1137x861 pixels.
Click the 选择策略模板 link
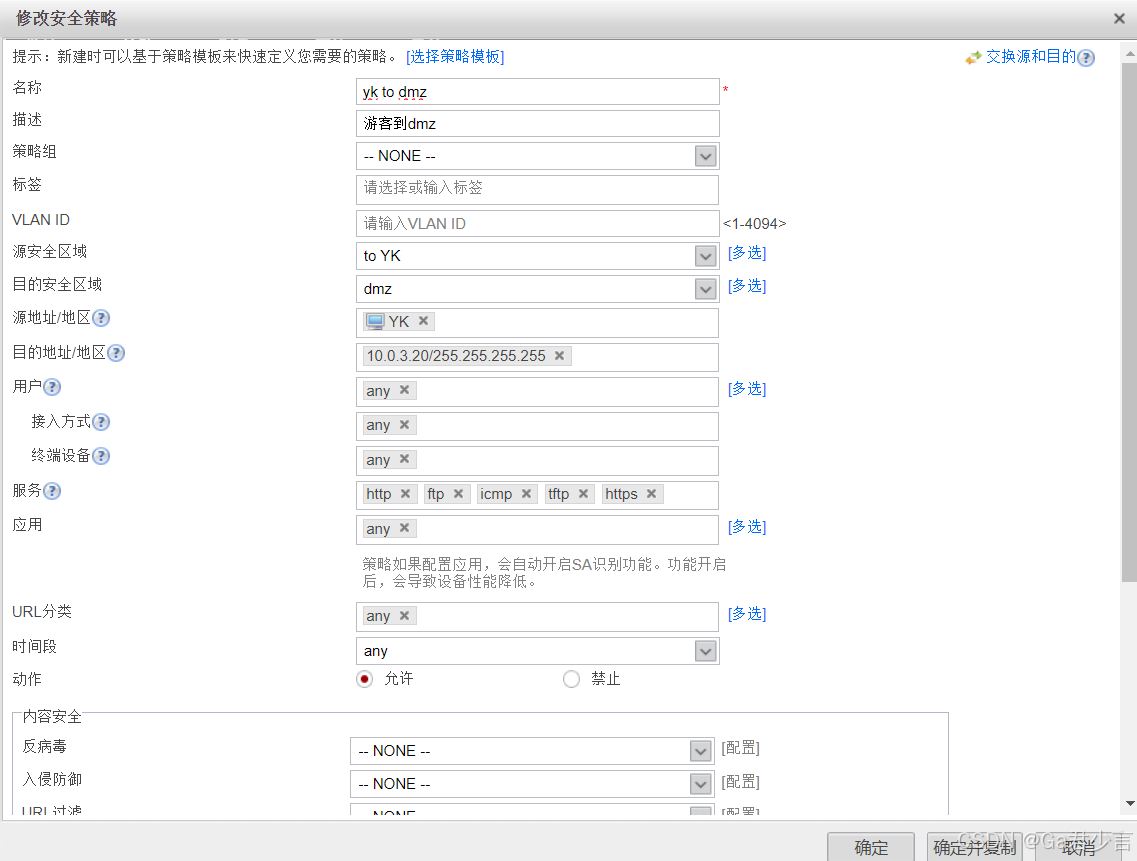[455, 57]
